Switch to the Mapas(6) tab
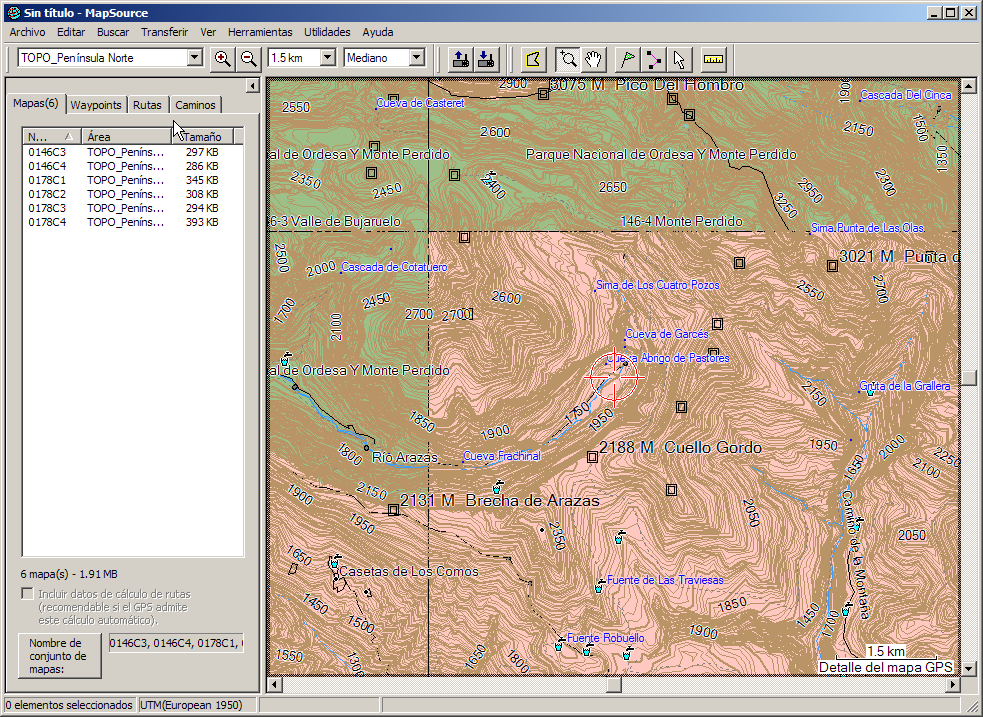Viewport: 983px width, 717px height. [36, 103]
